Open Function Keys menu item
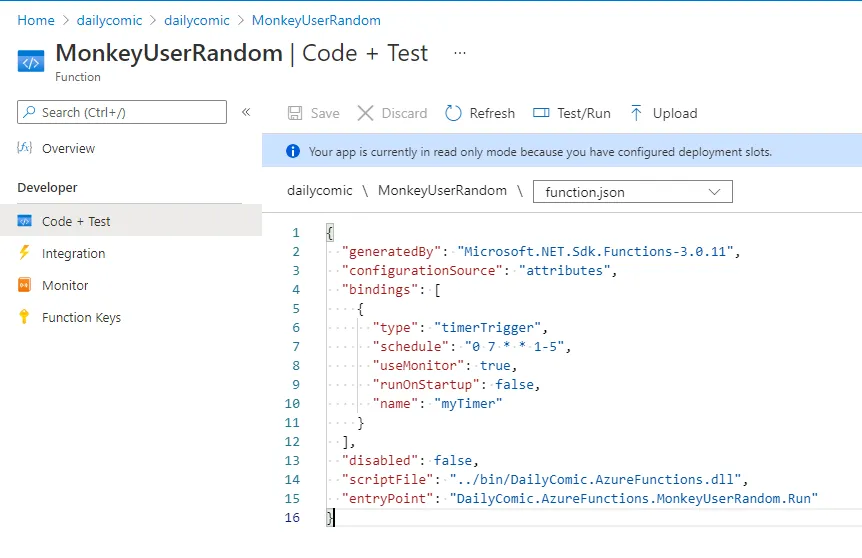Viewport: 862px width, 558px height. [81, 318]
